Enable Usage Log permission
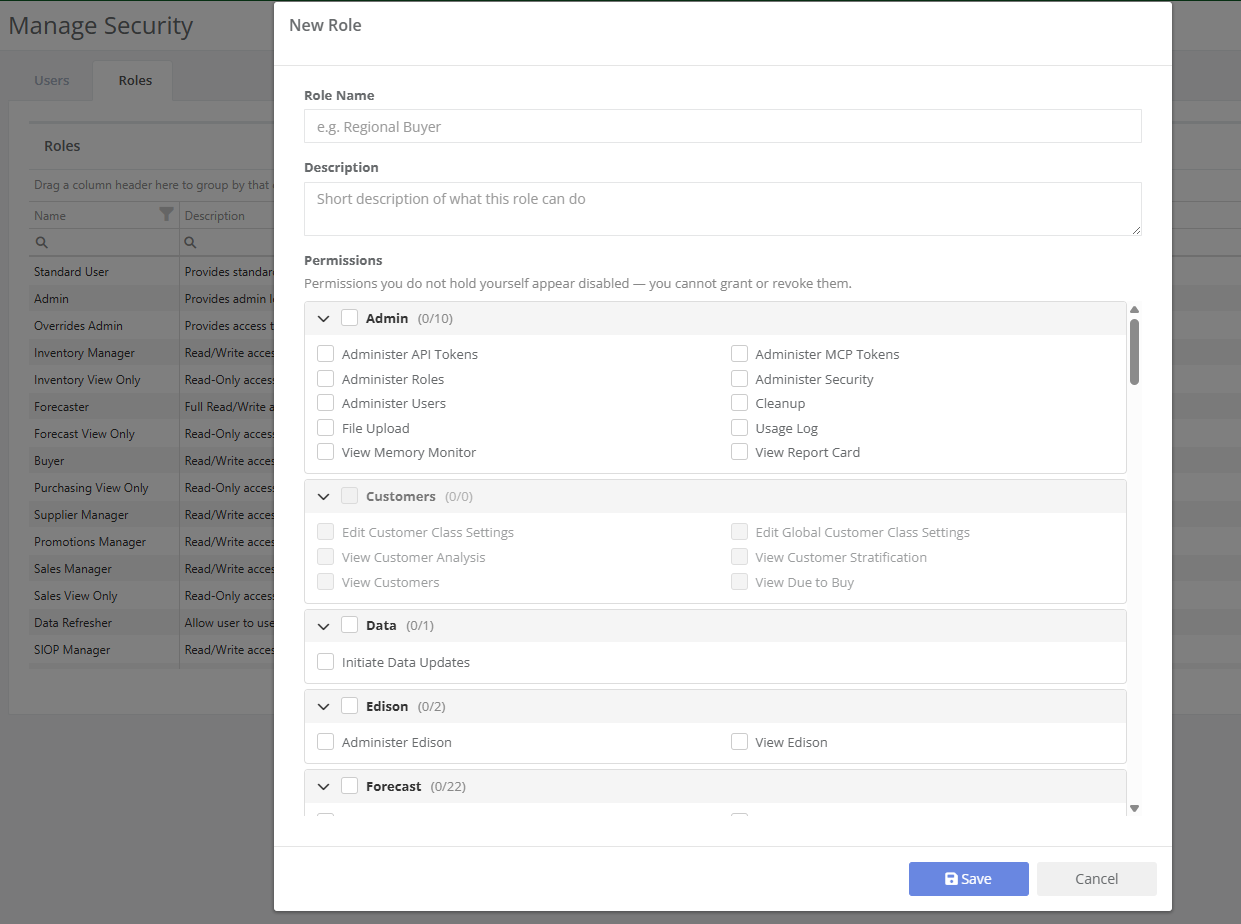This screenshot has height=924, width=1241. point(739,428)
